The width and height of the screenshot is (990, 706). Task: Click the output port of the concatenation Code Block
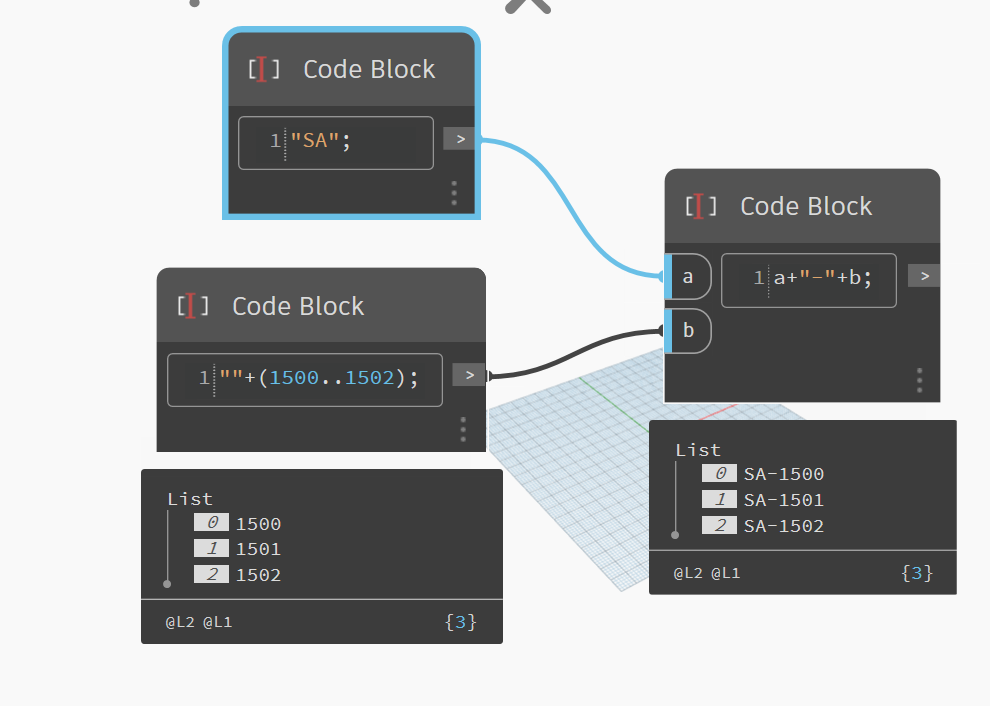(923, 275)
